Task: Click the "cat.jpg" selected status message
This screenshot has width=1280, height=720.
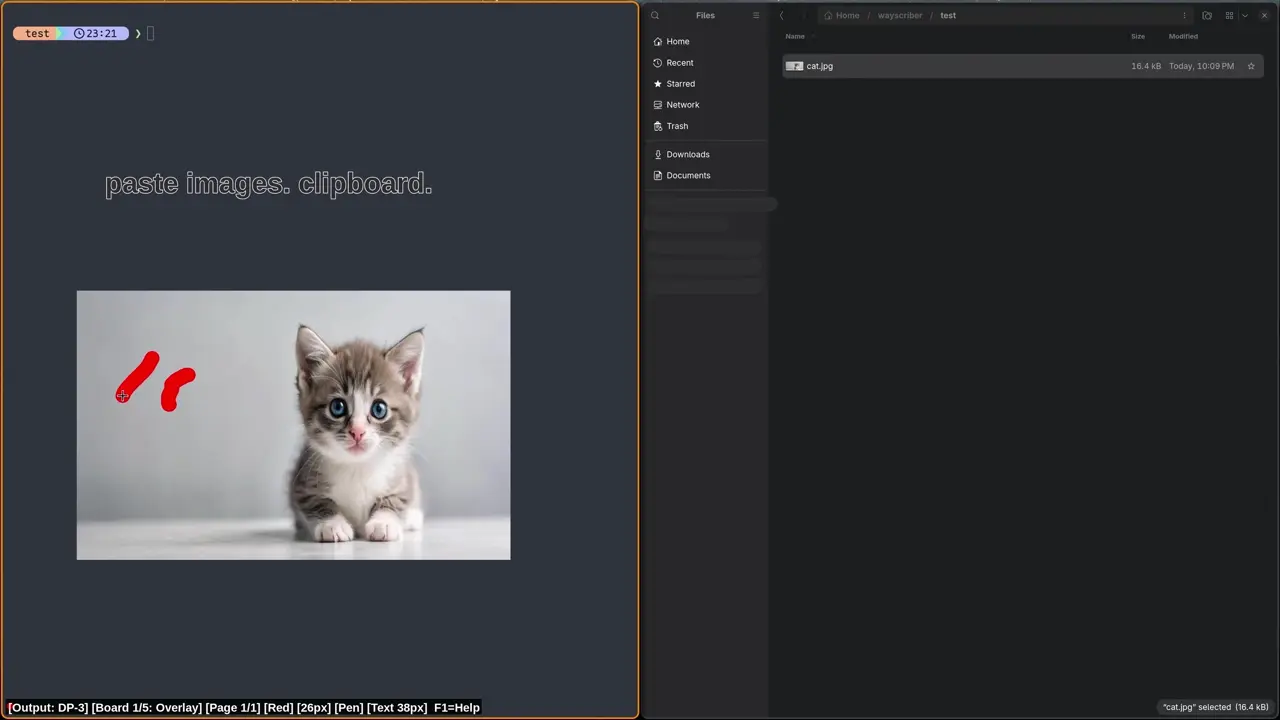Action: pyautogui.click(x=1215, y=707)
